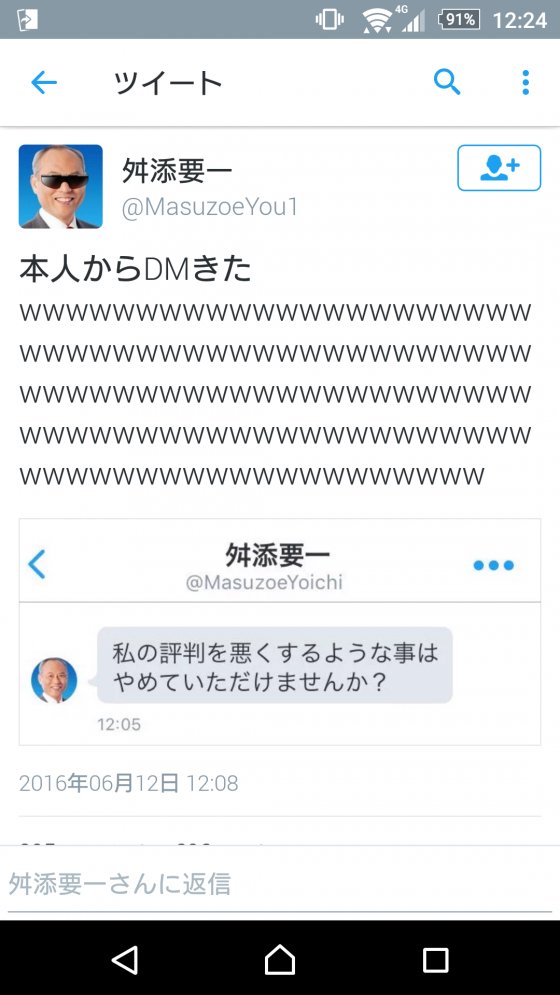Viewport: 560px width, 995px height.
Task: Focus the 舛添要一さんに返信 reply field
Action: click(x=280, y=884)
